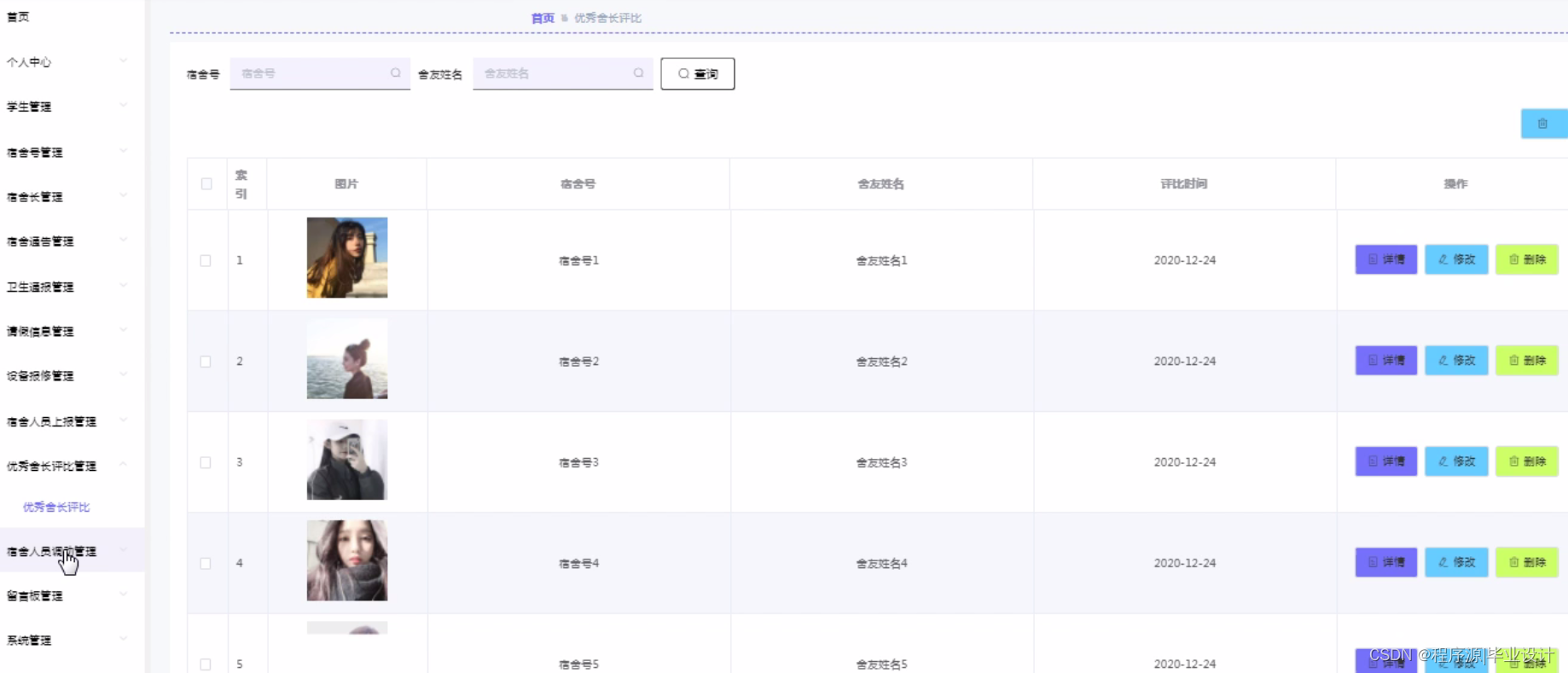Click the 查询 search button
Image resolution: width=1568 pixels, height=673 pixels.
(x=698, y=74)
